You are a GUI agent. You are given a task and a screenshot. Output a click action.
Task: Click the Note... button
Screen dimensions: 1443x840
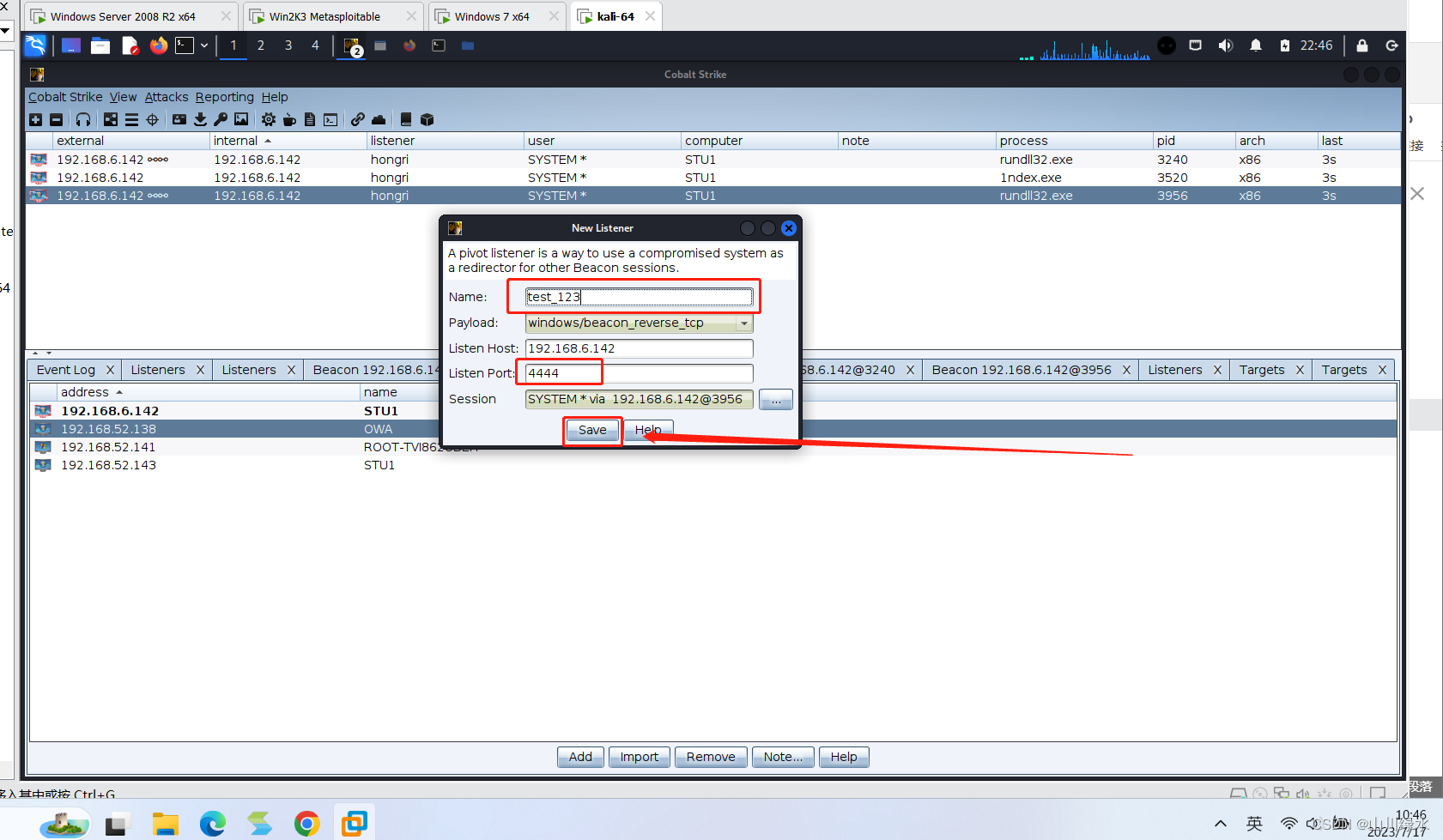(783, 757)
